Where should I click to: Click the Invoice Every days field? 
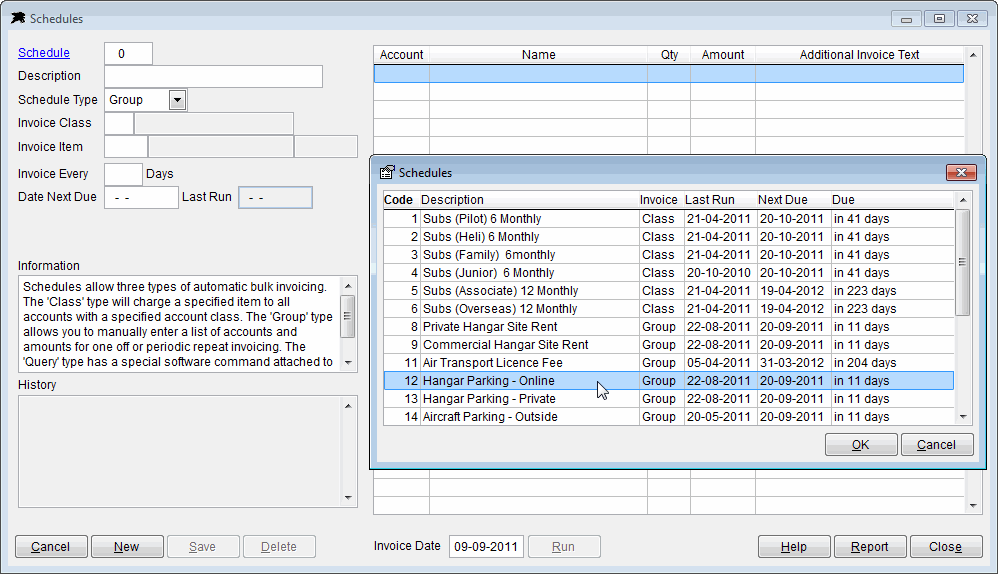pos(123,174)
